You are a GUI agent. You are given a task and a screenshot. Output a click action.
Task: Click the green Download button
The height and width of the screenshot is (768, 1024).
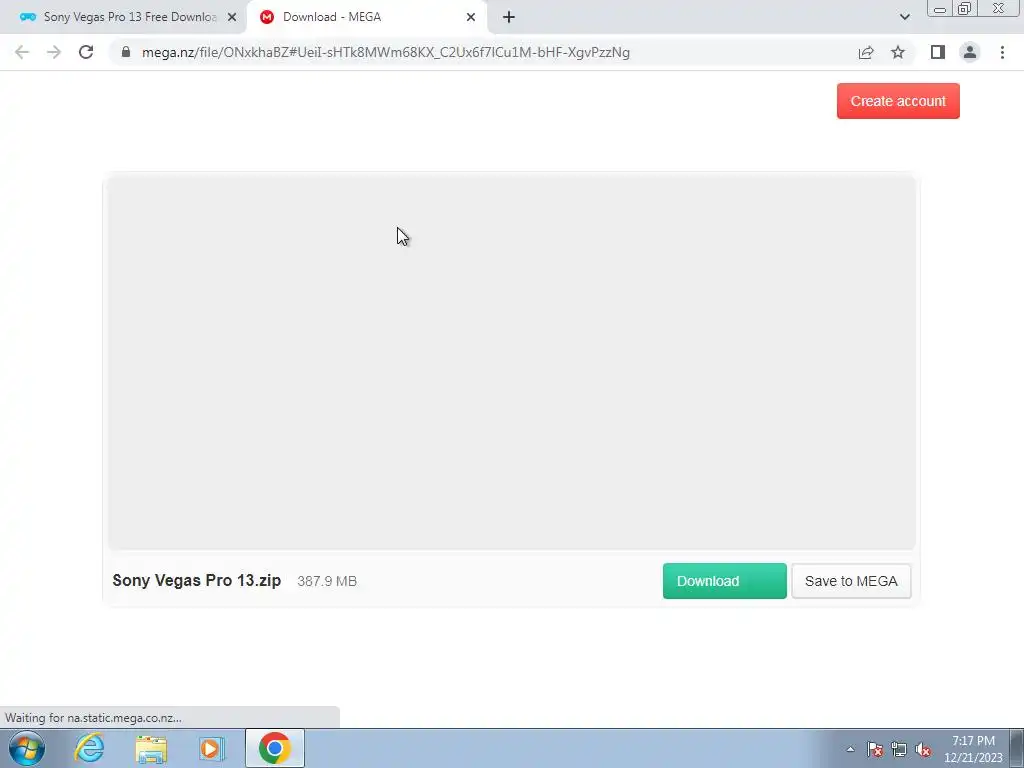click(724, 581)
